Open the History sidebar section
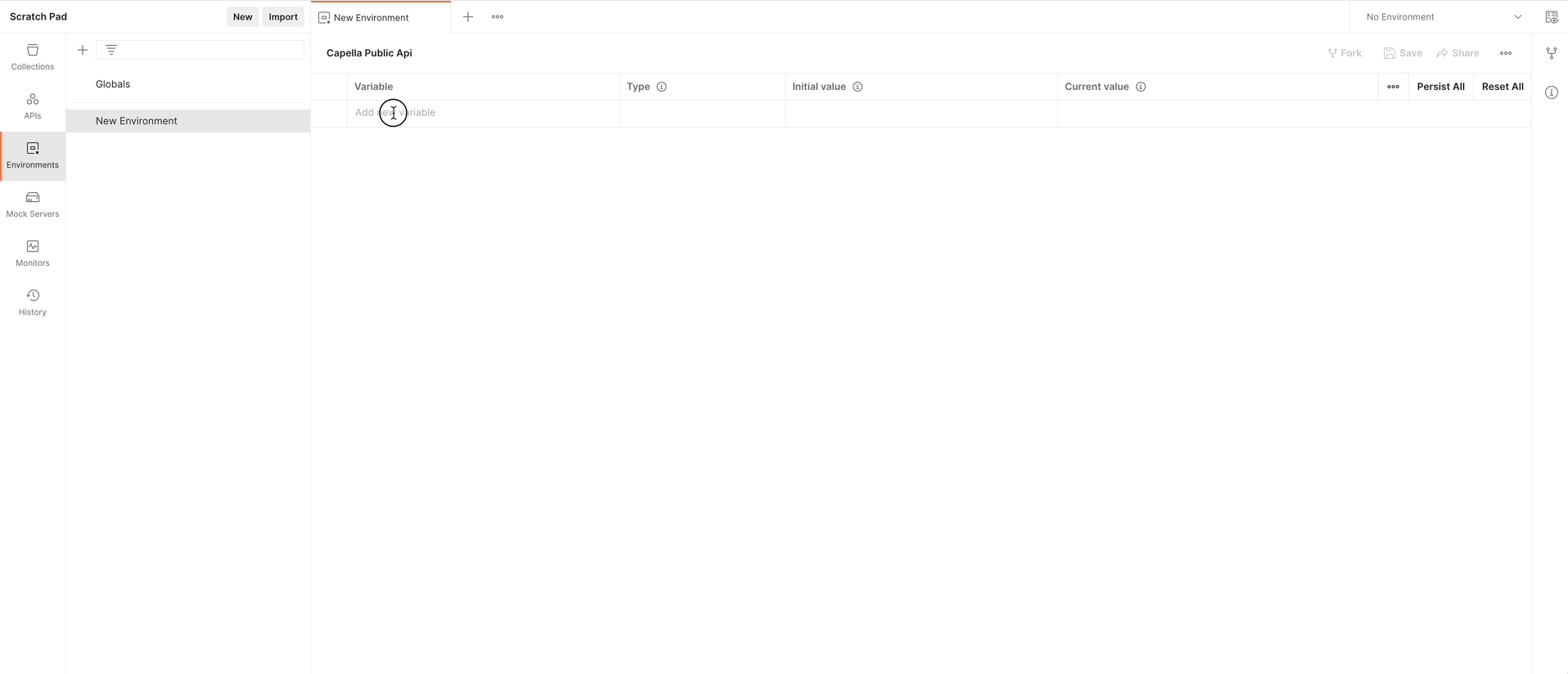 pos(33,303)
